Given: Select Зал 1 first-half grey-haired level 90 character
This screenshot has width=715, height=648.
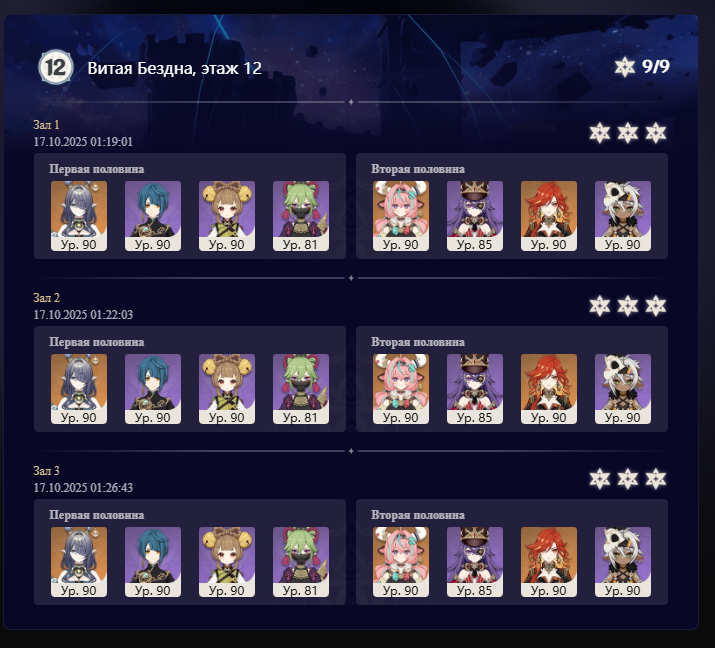Looking at the screenshot, I should 79,216.
